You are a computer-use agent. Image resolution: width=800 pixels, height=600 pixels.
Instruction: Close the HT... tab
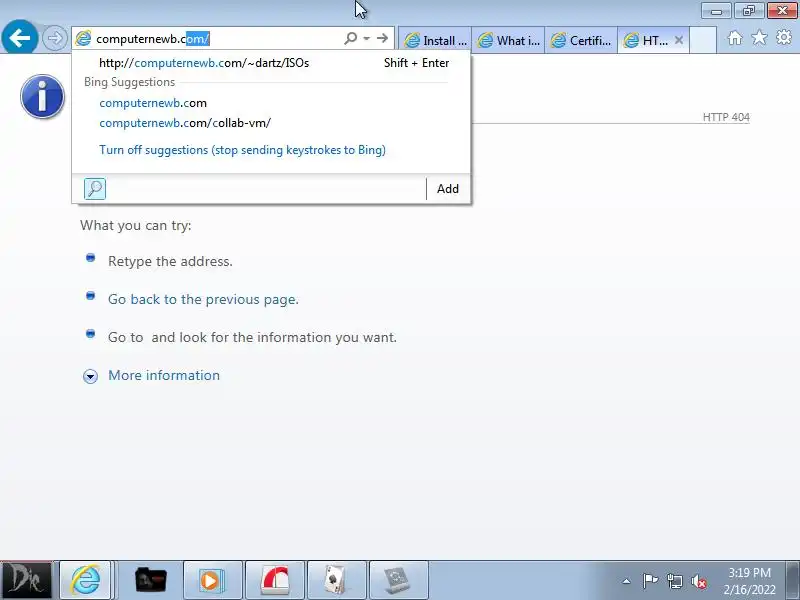(x=679, y=40)
